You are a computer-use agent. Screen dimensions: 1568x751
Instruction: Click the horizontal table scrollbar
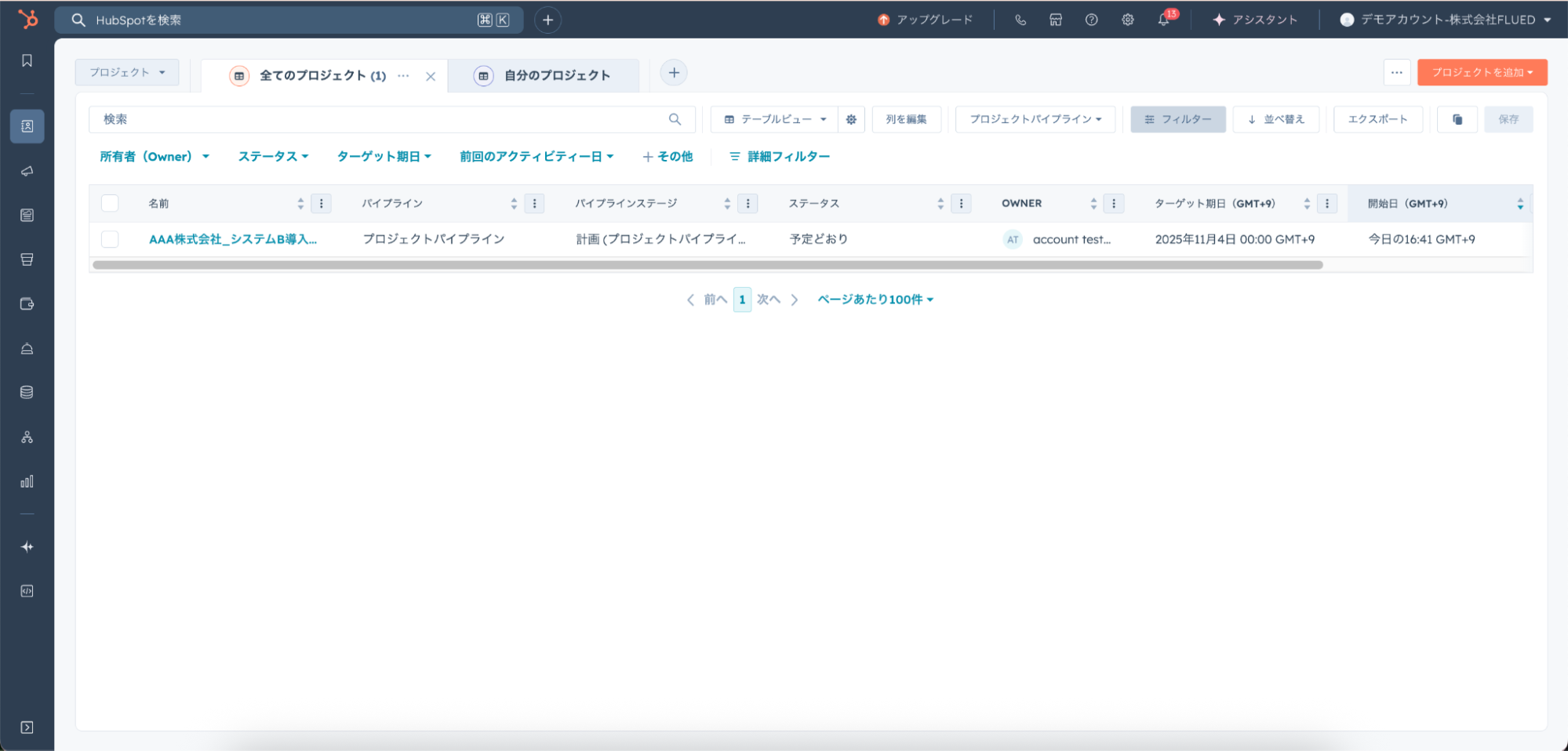click(707, 265)
